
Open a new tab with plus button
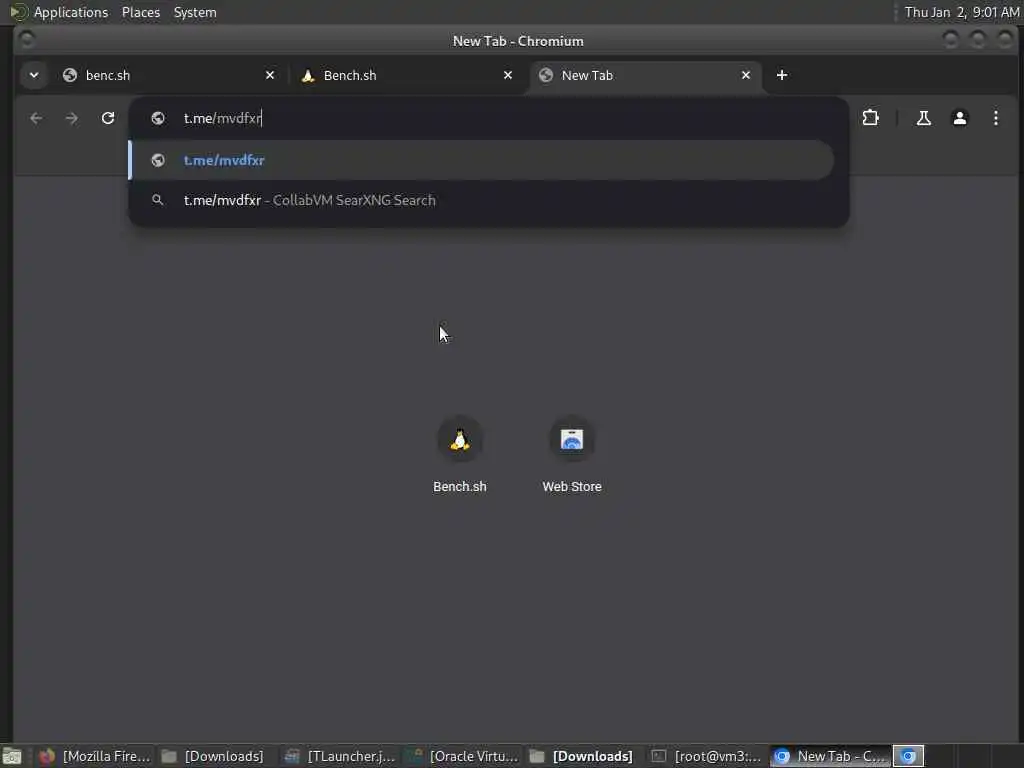click(782, 75)
